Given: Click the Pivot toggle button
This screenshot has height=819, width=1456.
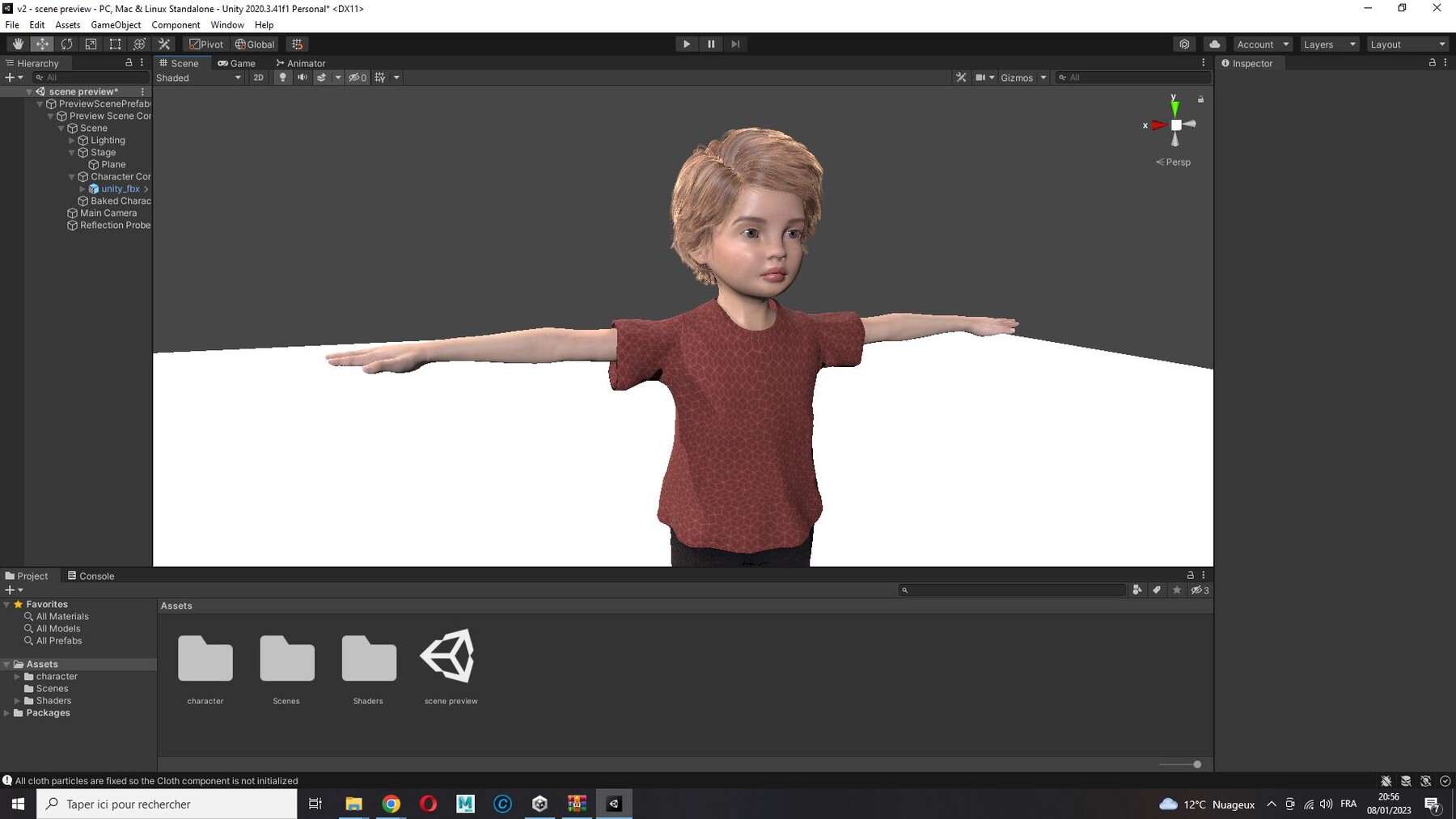Looking at the screenshot, I should (x=206, y=44).
